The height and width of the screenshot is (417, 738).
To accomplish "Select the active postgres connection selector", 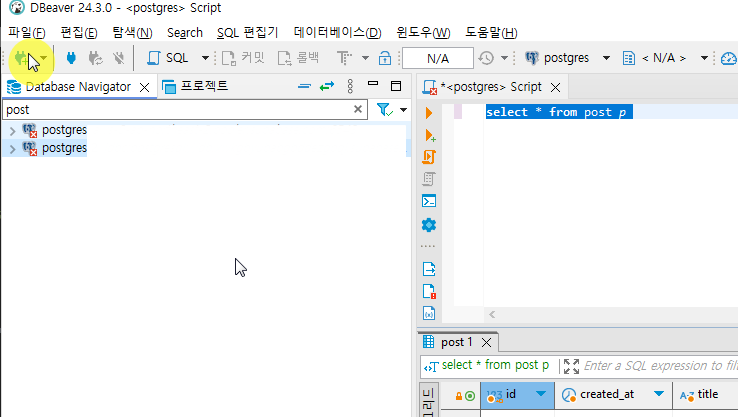I will point(567,58).
